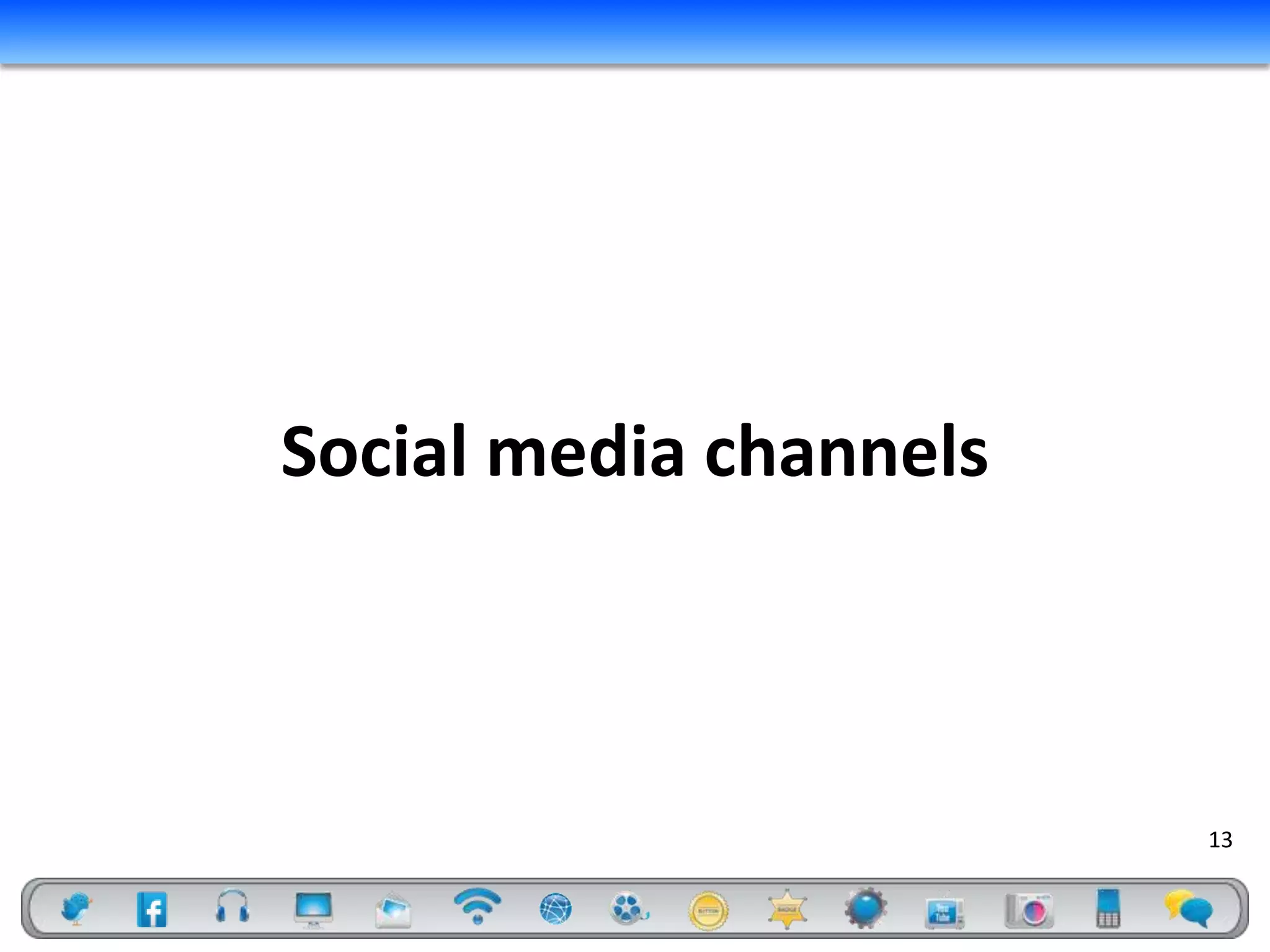Click the YouTube TV icon
Image resolution: width=1270 pixels, height=952 pixels.
pos(944,911)
